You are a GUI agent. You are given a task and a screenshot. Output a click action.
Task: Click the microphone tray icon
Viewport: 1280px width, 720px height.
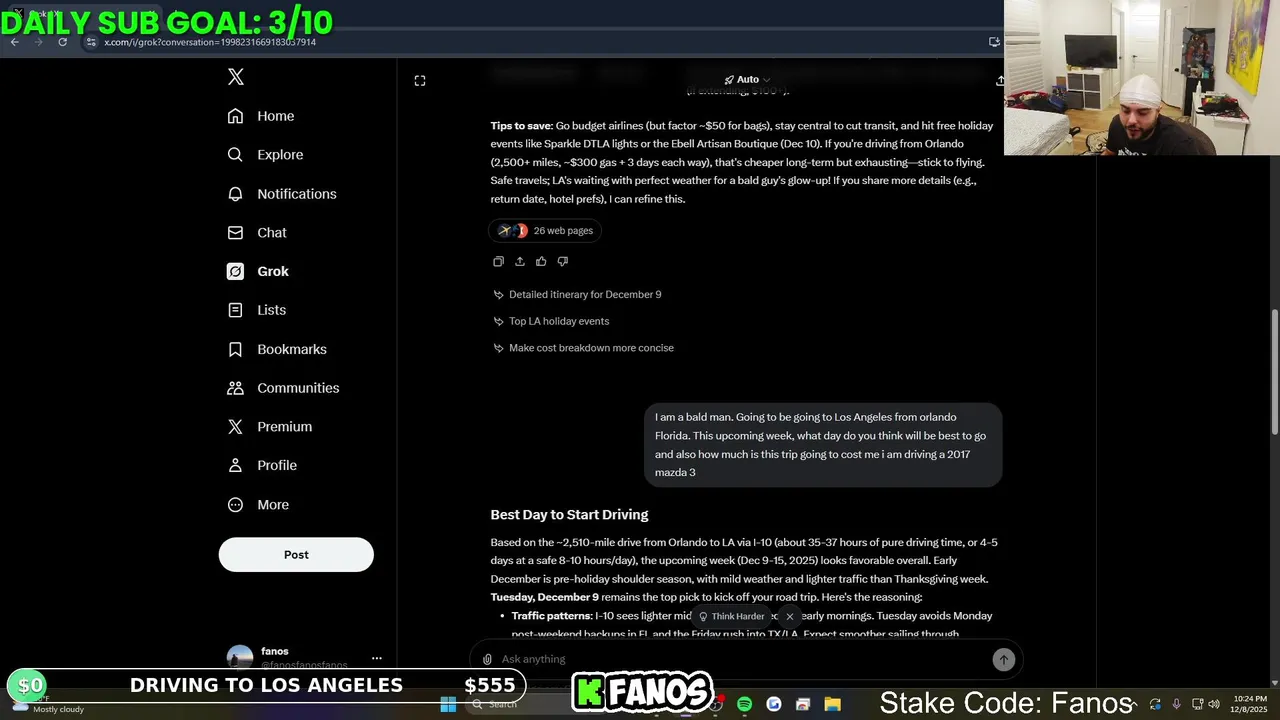point(1176,705)
